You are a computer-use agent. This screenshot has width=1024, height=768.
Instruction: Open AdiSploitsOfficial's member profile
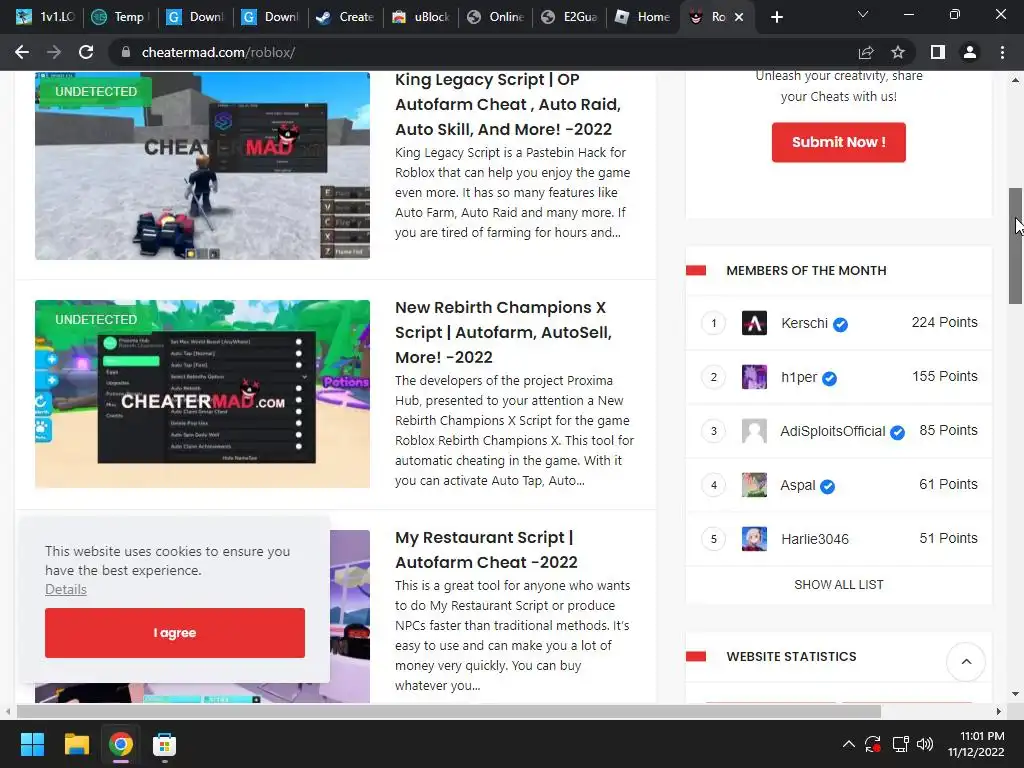point(833,432)
